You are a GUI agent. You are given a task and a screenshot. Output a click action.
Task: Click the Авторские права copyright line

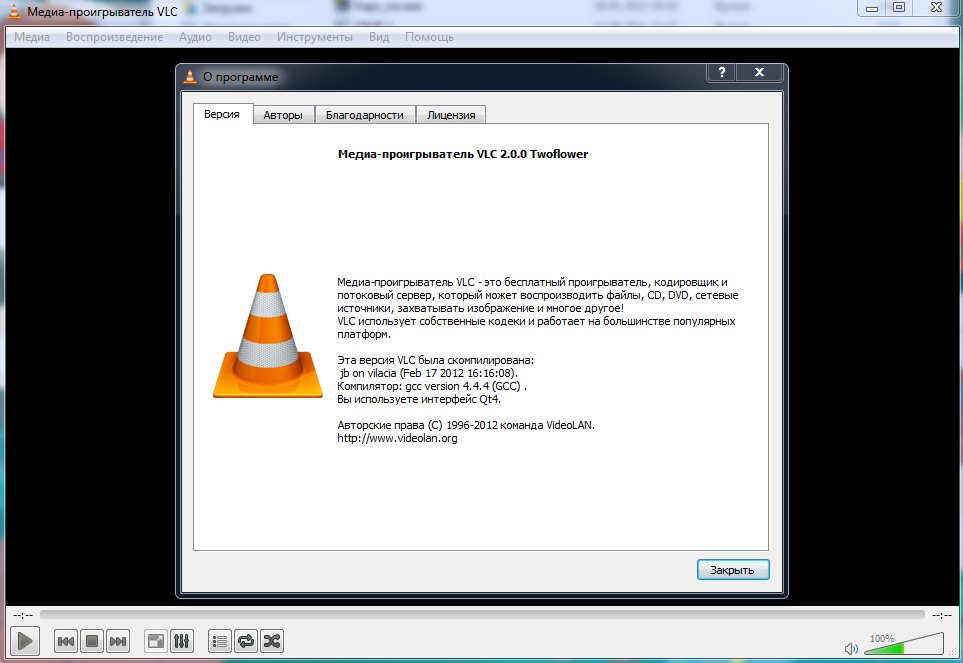click(466, 425)
